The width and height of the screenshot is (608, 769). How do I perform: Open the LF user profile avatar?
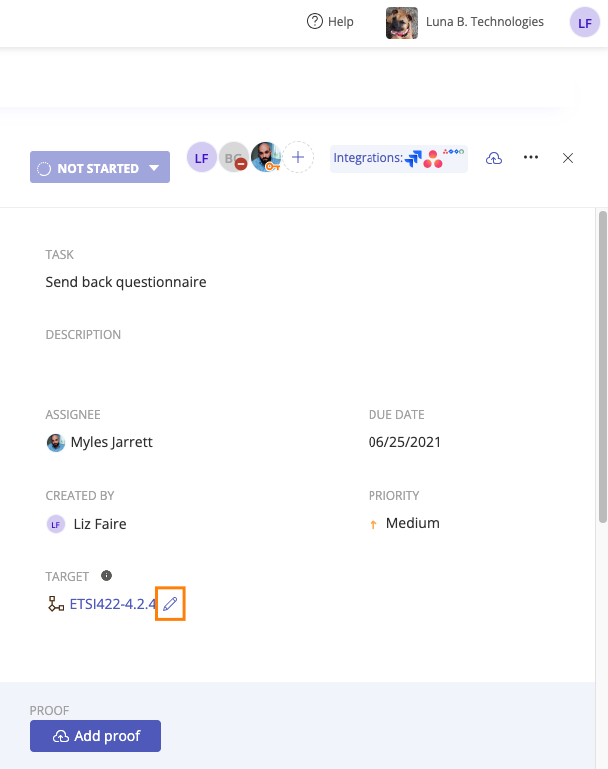584,23
